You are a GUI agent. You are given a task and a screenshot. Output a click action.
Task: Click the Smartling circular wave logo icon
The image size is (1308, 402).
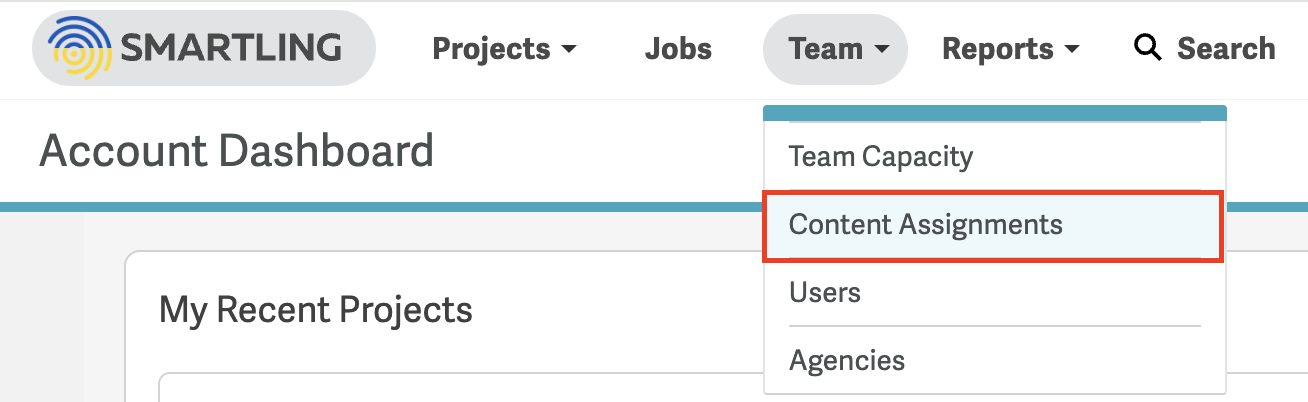click(x=79, y=48)
